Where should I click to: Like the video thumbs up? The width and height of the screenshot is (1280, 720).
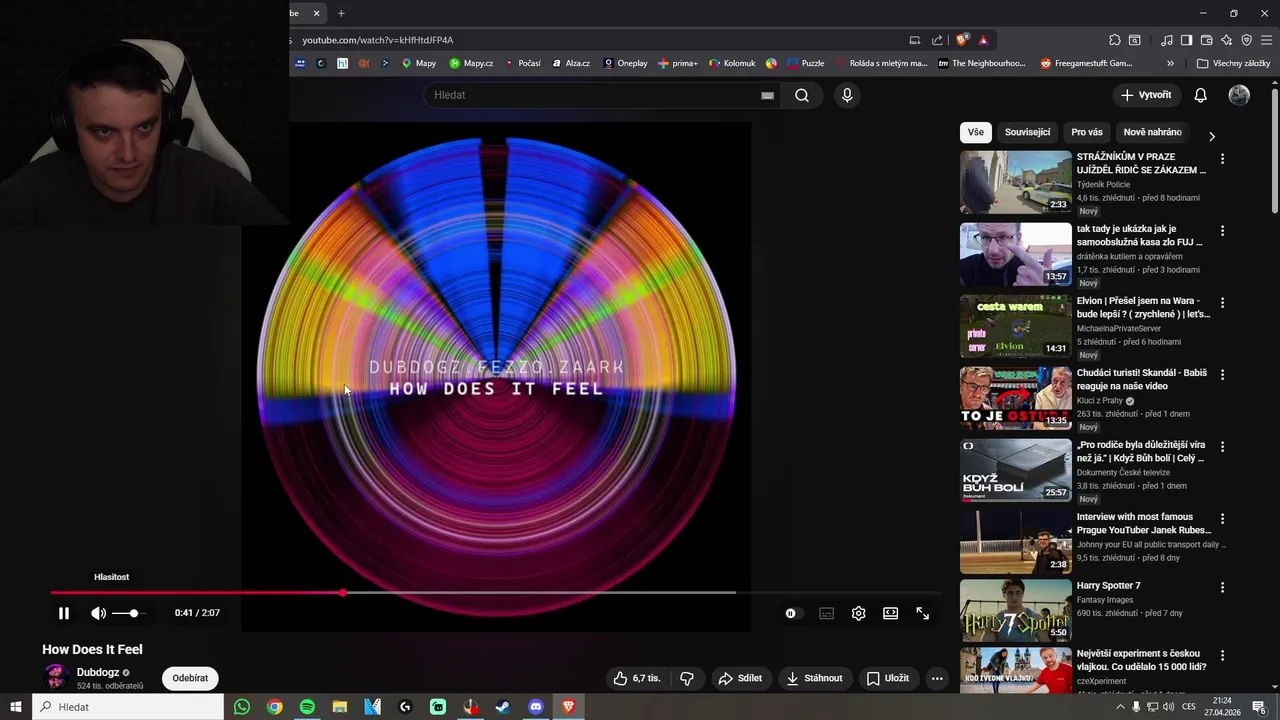pyautogui.click(x=637, y=678)
